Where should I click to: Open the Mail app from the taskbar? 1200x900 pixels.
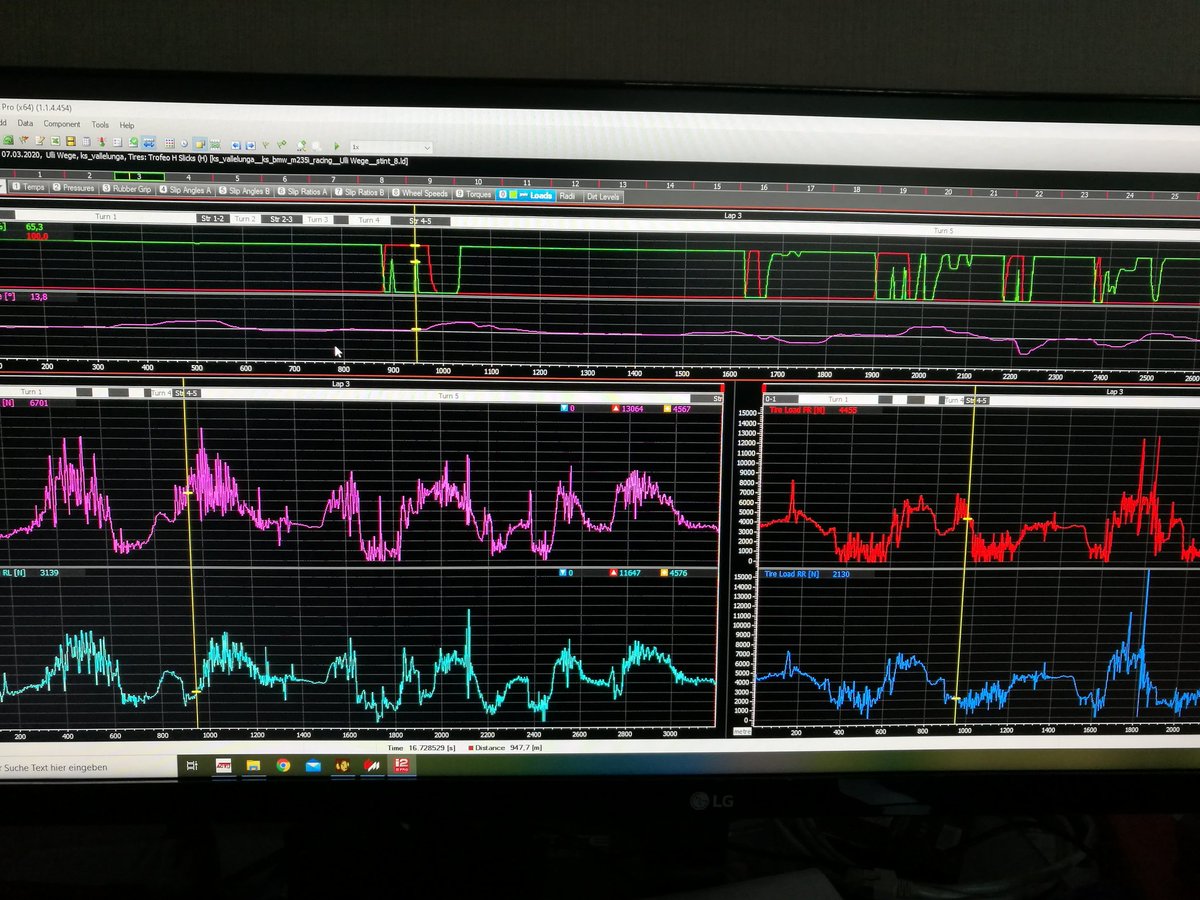[313, 766]
